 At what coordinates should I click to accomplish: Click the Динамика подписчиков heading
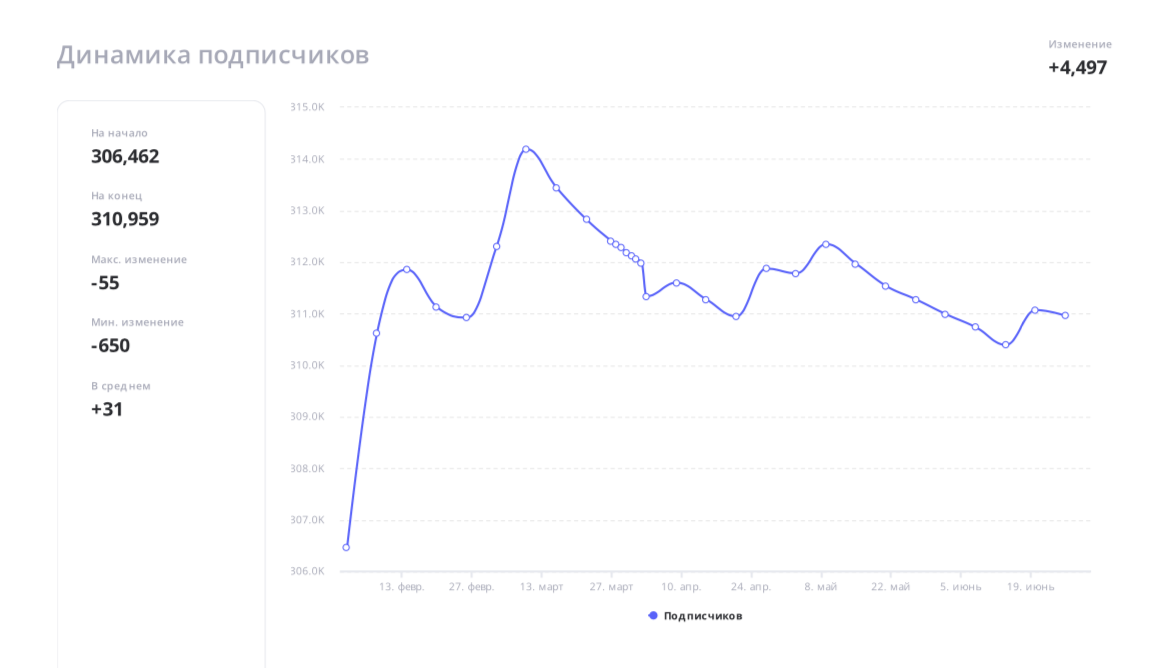(x=213, y=55)
